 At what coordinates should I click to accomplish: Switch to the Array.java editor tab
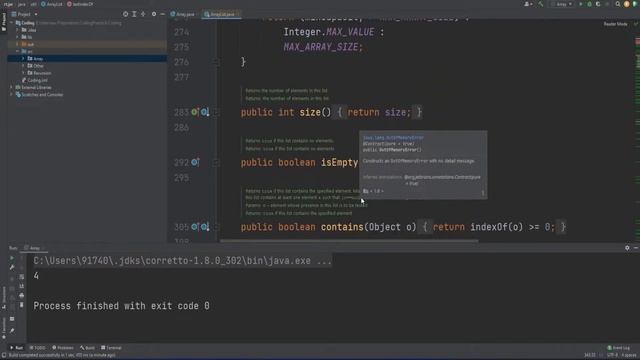point(182,14)
